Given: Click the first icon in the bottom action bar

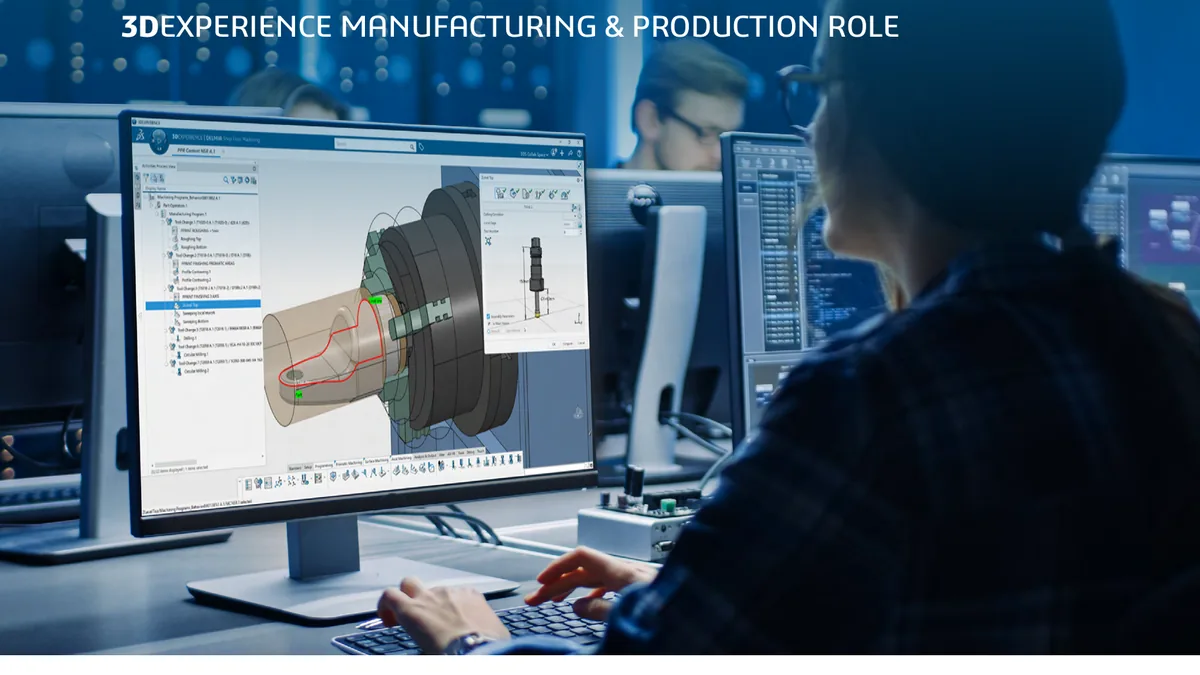Looking at the screenshot, I should (249, 484).
